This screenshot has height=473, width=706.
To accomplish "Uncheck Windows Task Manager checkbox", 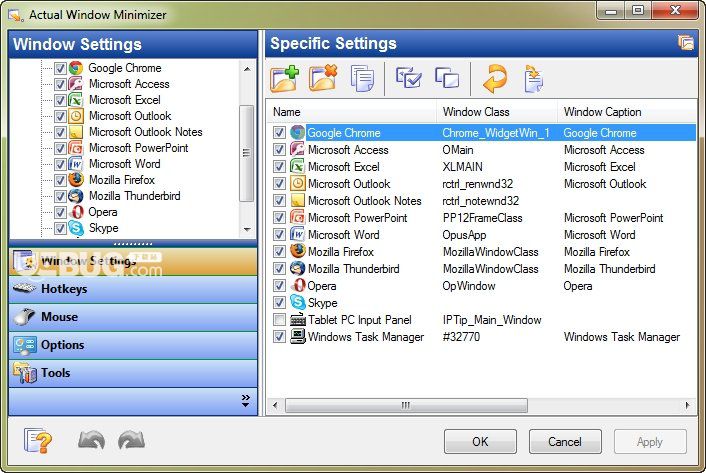I will pos(279,336).
